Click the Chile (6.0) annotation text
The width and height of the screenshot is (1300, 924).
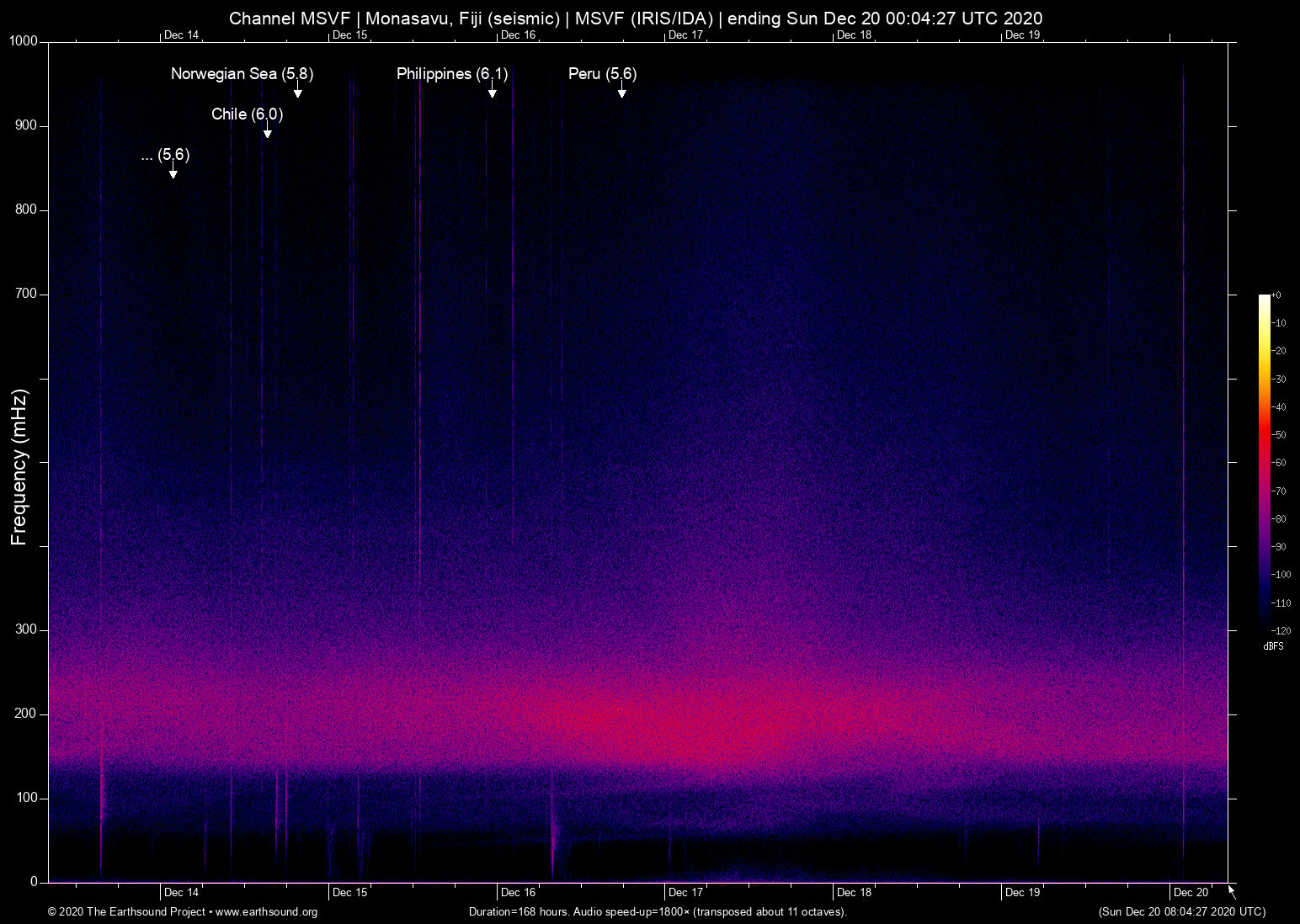[x=247, y=114]
